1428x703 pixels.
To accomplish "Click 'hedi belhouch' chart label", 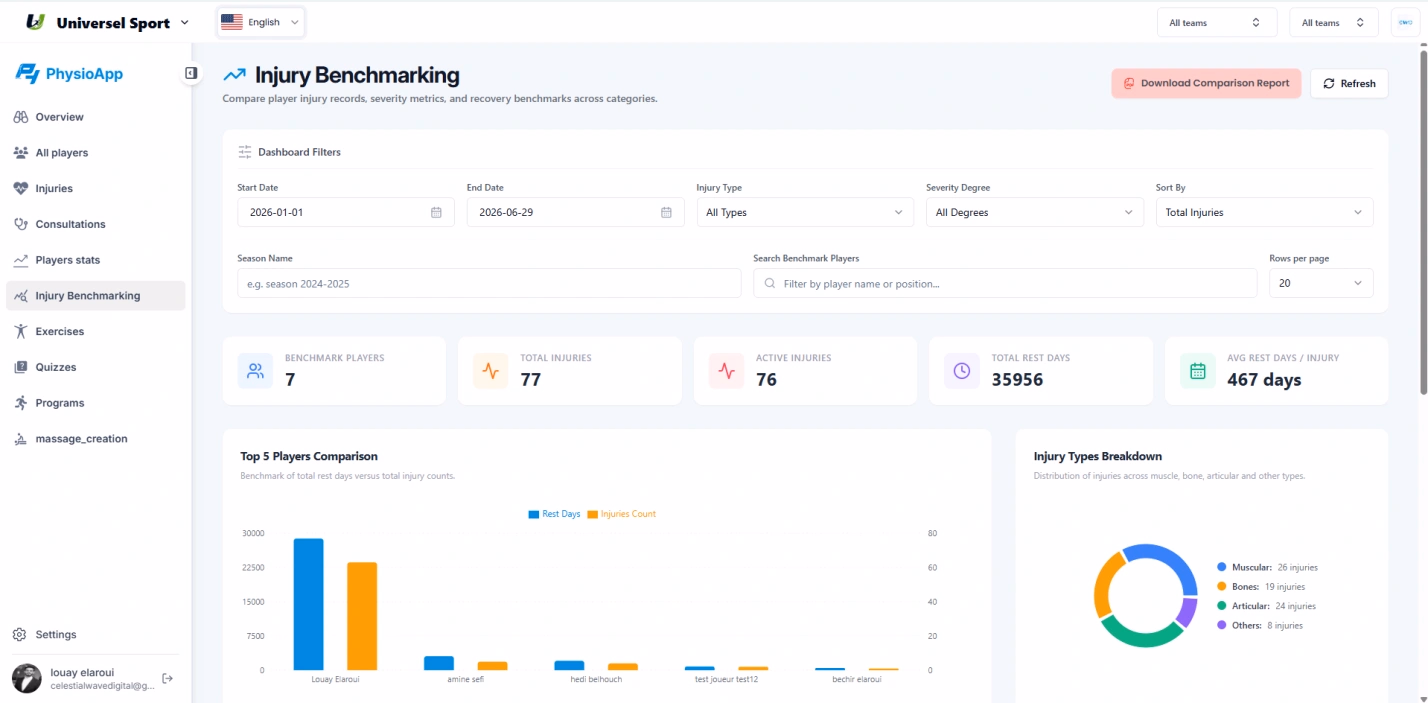I will pos(596,679).
